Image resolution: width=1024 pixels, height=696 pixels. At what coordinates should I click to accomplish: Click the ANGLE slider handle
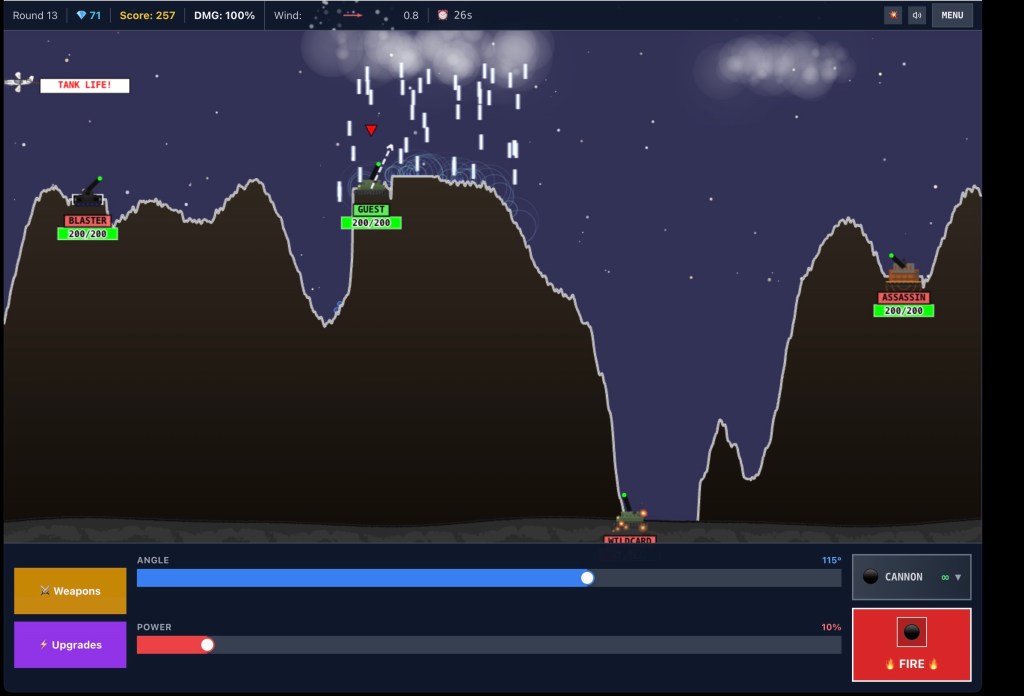(587, 578)
